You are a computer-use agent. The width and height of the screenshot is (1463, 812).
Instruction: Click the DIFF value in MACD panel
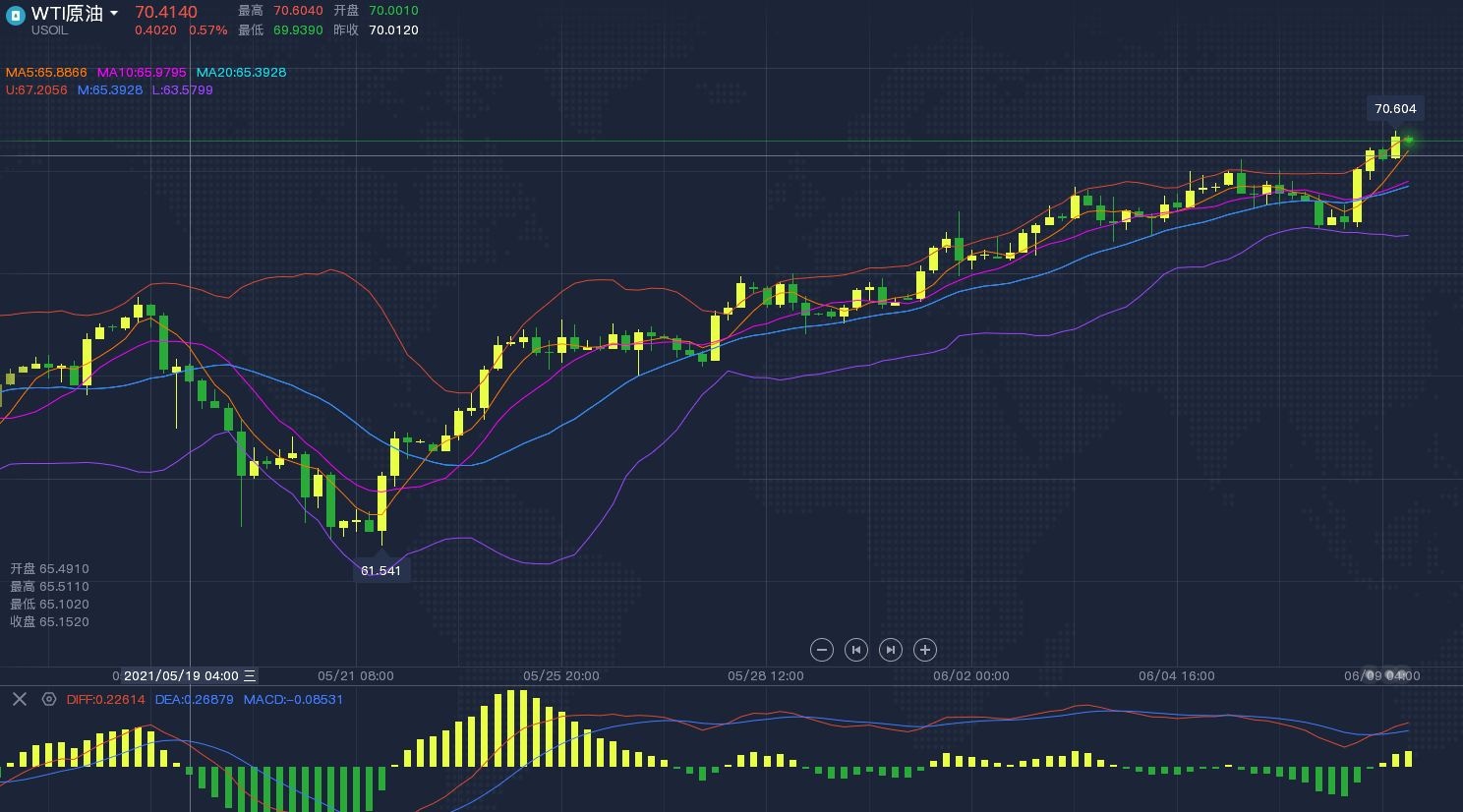point(105,700)
